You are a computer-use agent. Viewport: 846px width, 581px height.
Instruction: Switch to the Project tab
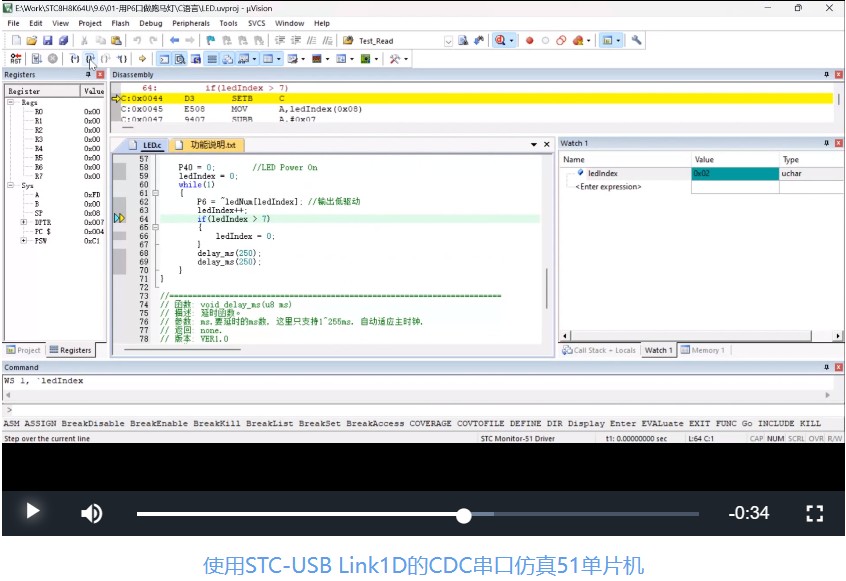(x=24, y=350)
